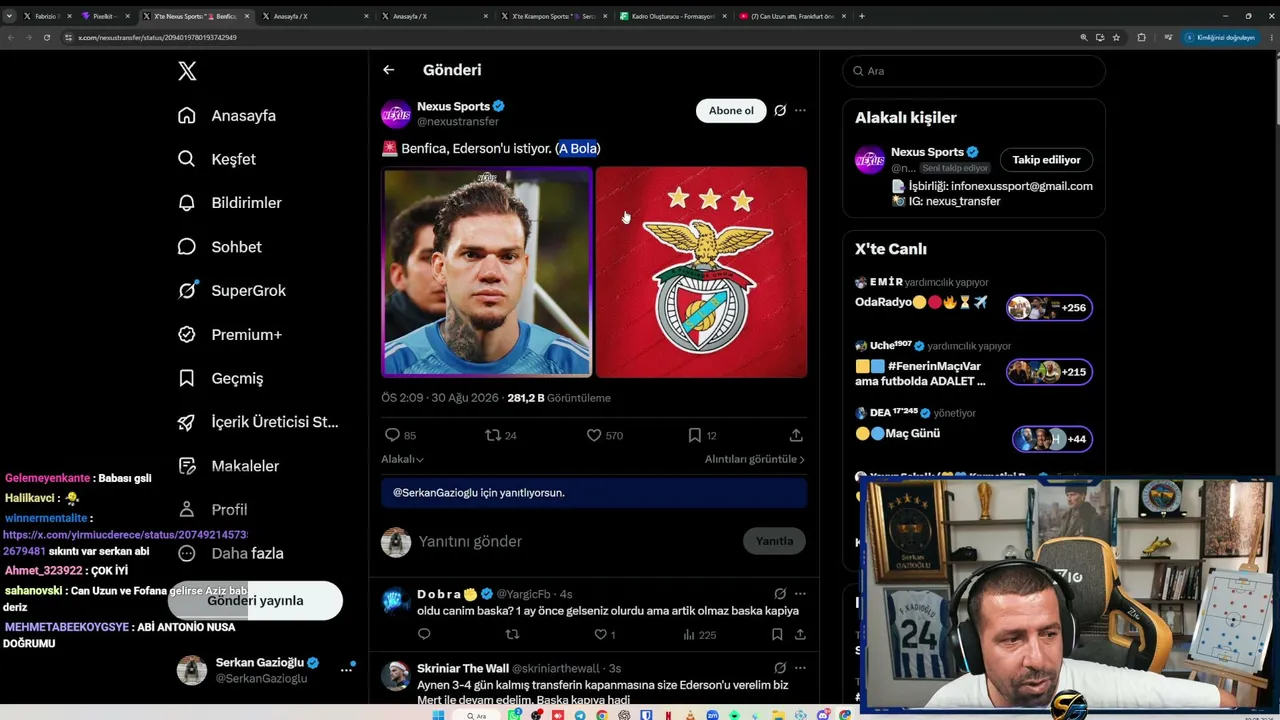Viewport: 1280px width, 720px height.
Task: Subscribe with the Abone ol button
Action: click(731, 111)
